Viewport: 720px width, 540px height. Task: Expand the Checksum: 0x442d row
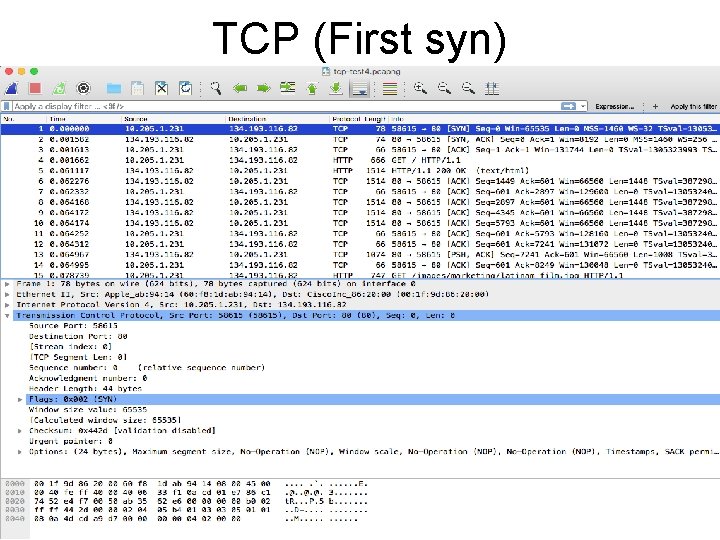[x=20, y=431]
